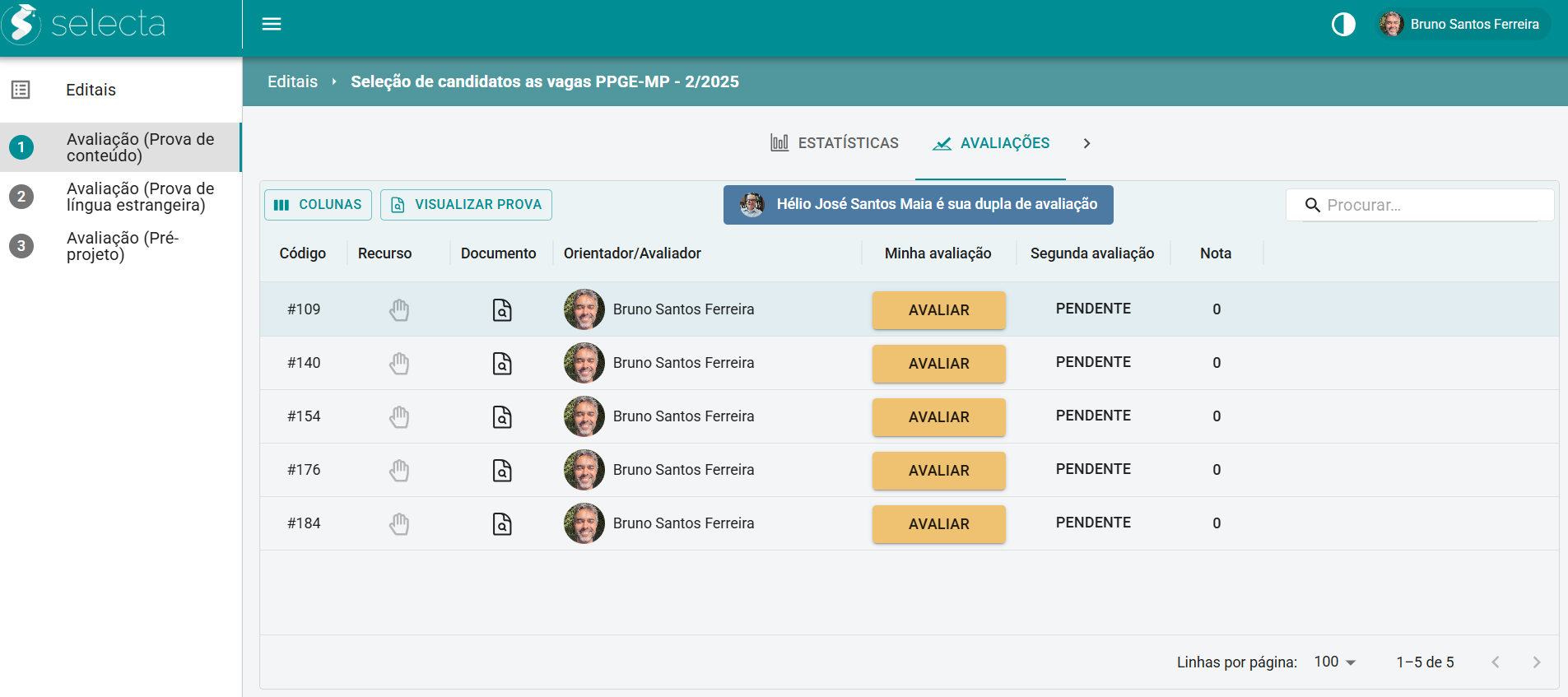The height and width of the screenshot is (697, 1568).
Task: Select the code #140 cell
Action: pyautogui.click(x=304, y=363)
